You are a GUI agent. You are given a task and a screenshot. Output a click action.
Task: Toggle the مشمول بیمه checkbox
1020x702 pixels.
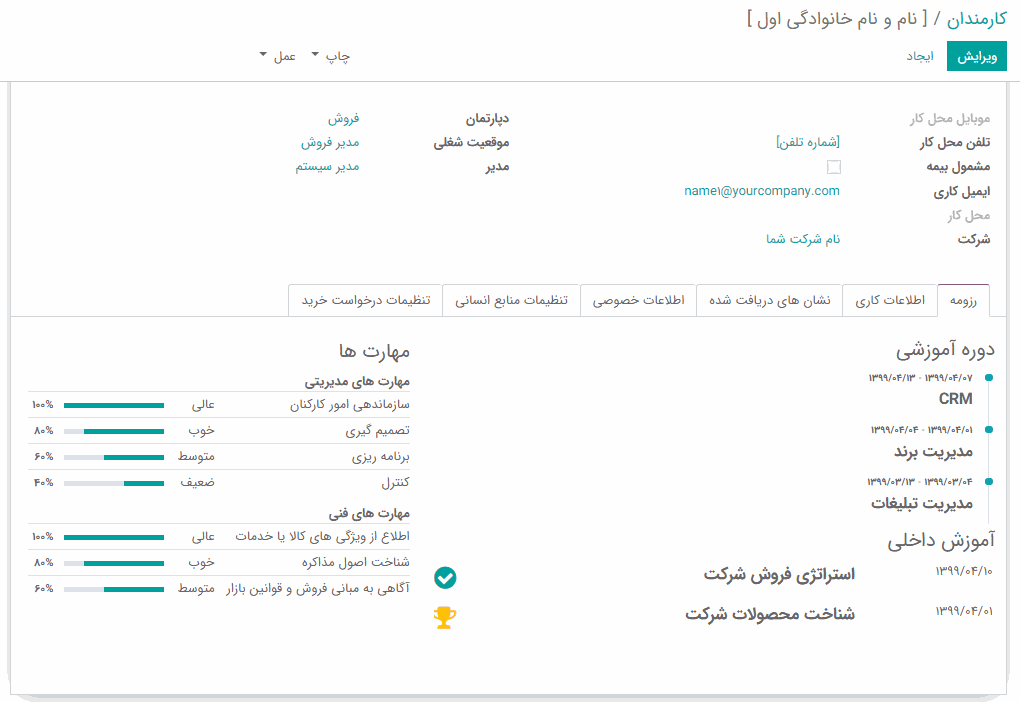(x=834, y=167)
